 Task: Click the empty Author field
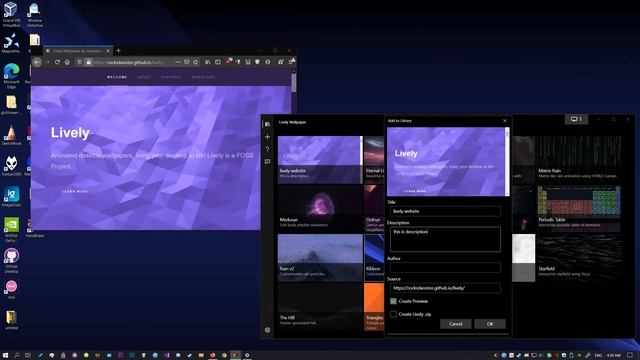point(445,267)
